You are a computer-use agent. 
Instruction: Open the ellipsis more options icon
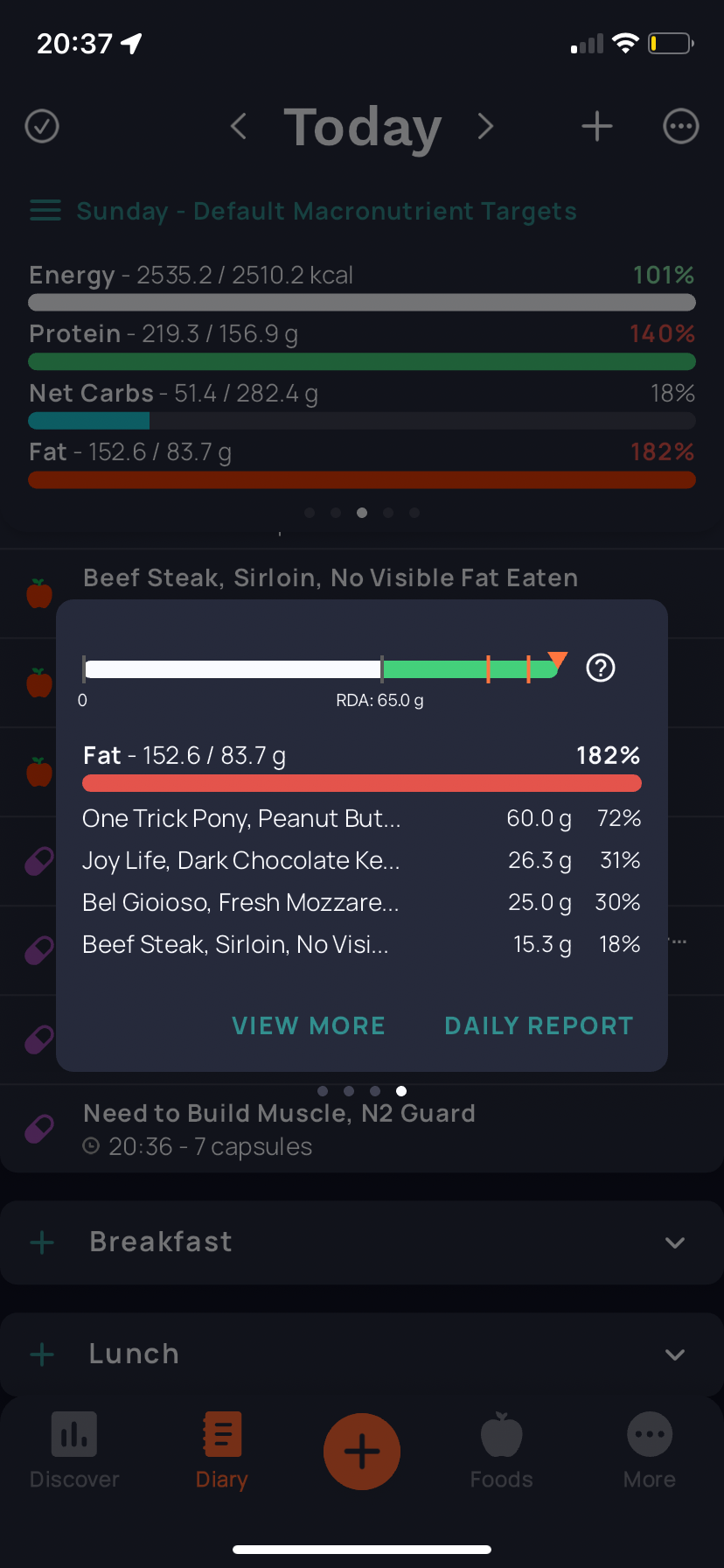pyautogui.click(x=681, y=127)
